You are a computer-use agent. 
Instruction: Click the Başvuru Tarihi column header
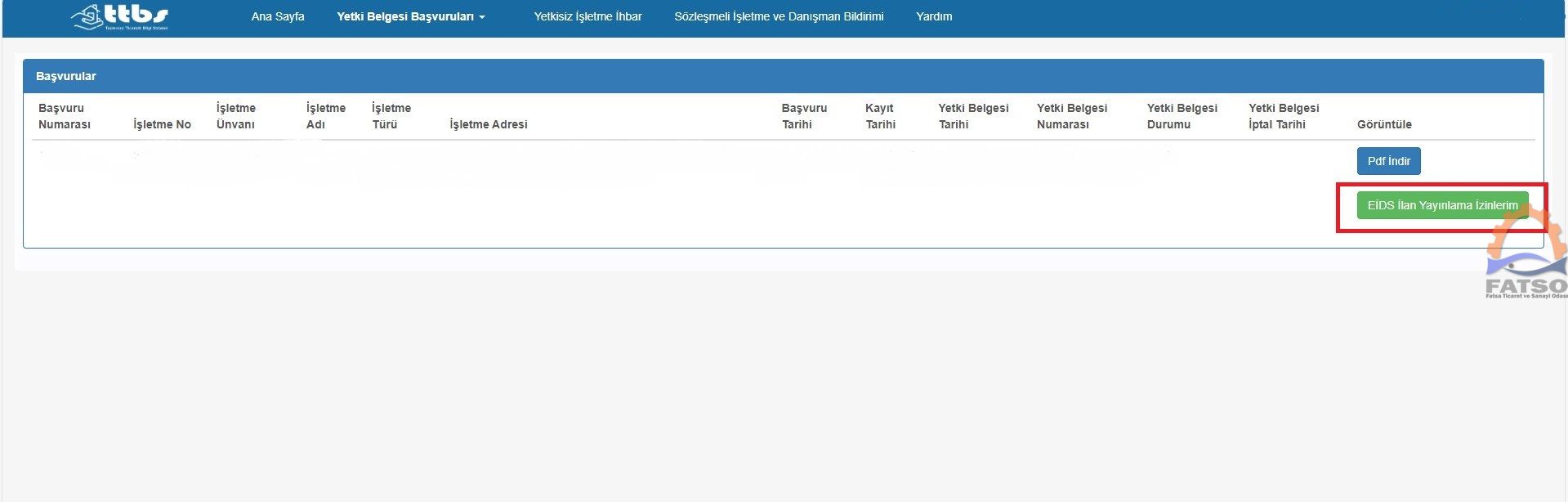[804, 116]
